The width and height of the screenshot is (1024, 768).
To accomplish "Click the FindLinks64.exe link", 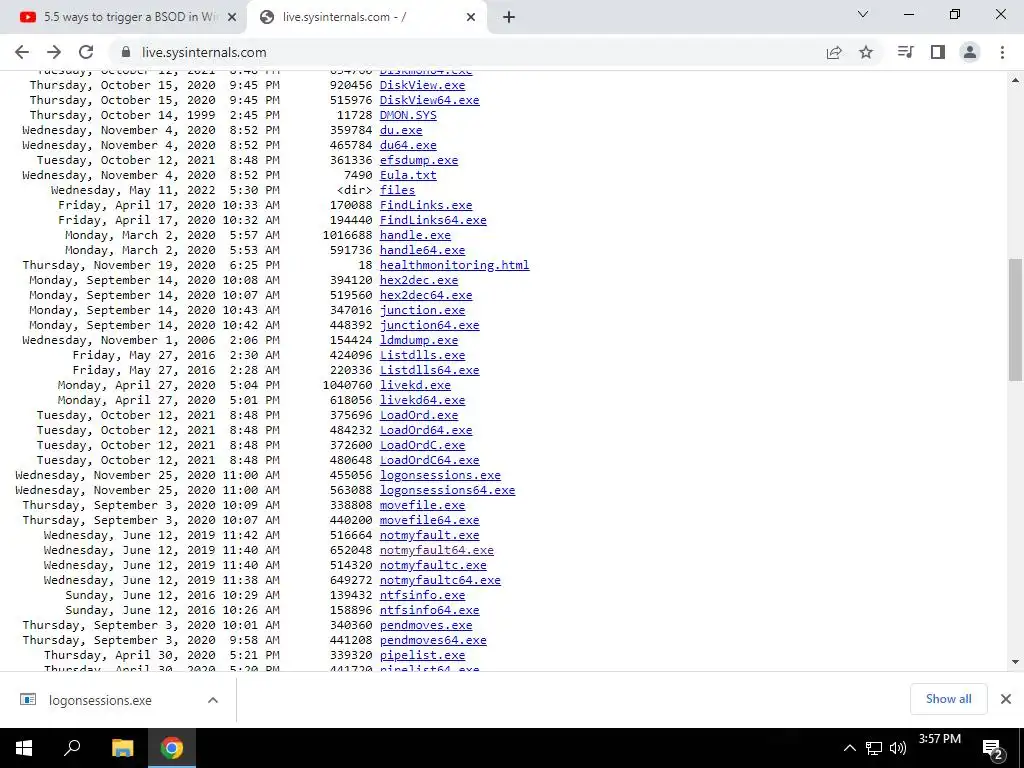I will coord(433,220).
